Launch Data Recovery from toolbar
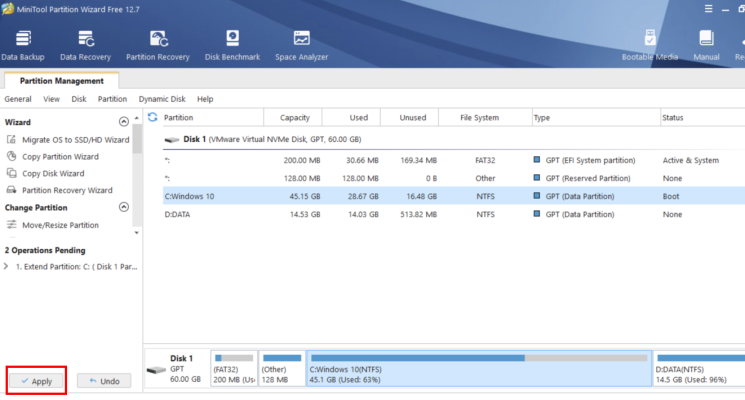Viewport: 745px width, 400px height. 86,46
